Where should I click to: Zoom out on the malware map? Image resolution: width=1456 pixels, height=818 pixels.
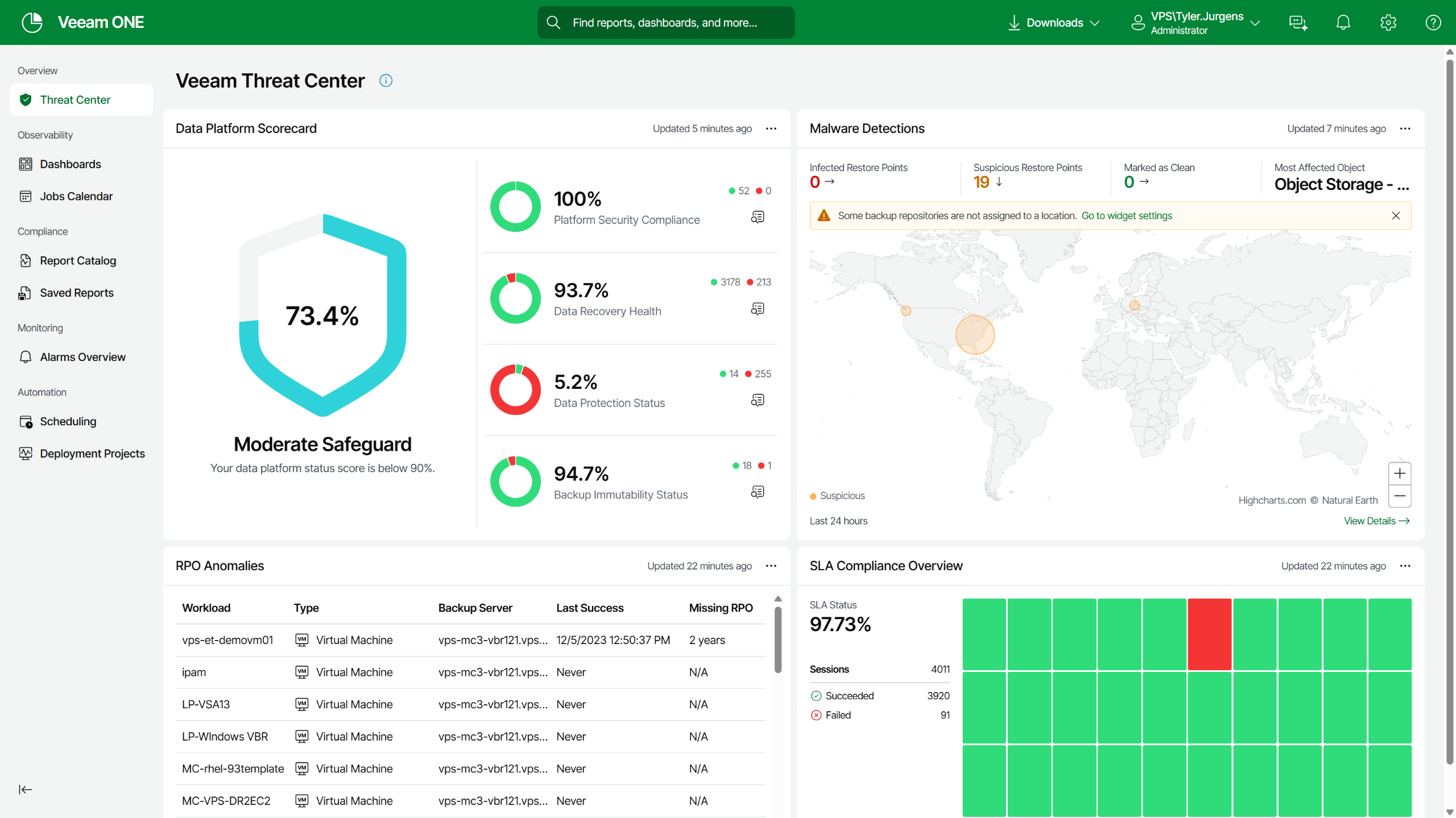1400,496
